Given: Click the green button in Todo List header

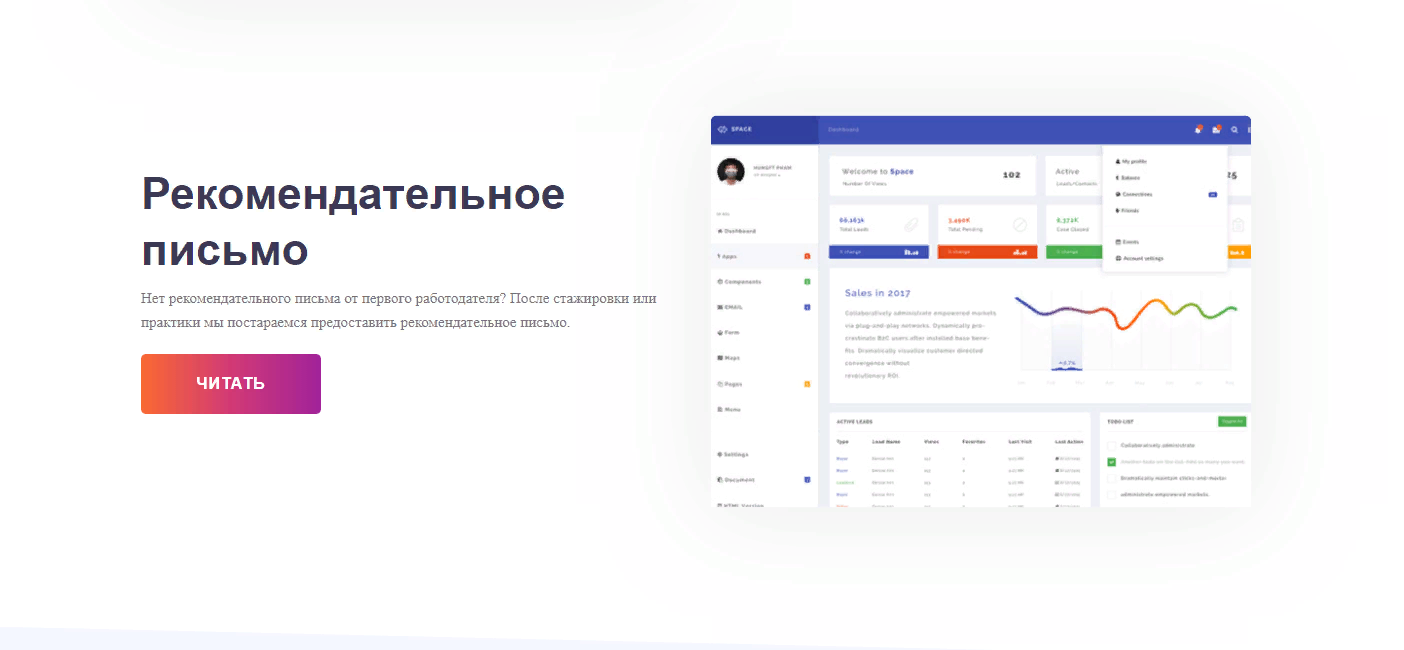Looking at the screenshot, I should pyautogui.click(x=1232, y=421).
